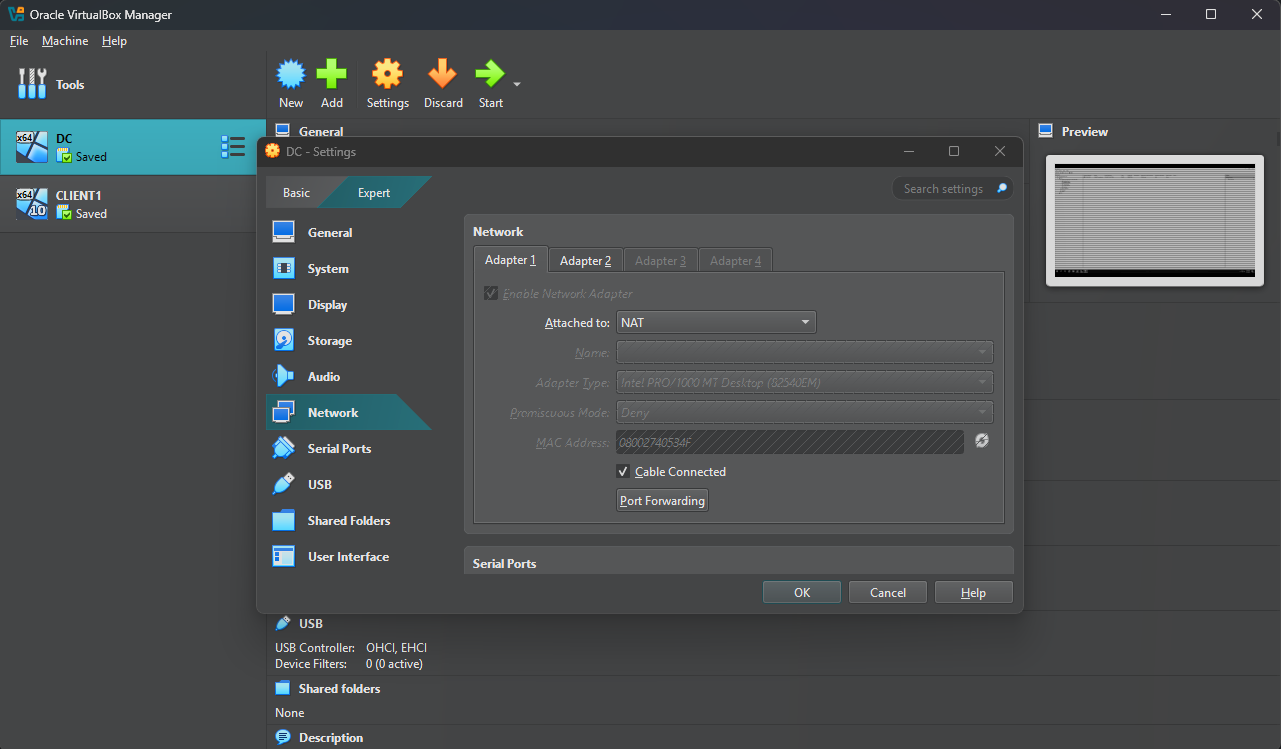Open the network Name dropdown
The image size is (1281, 749).
click(804, 352)
